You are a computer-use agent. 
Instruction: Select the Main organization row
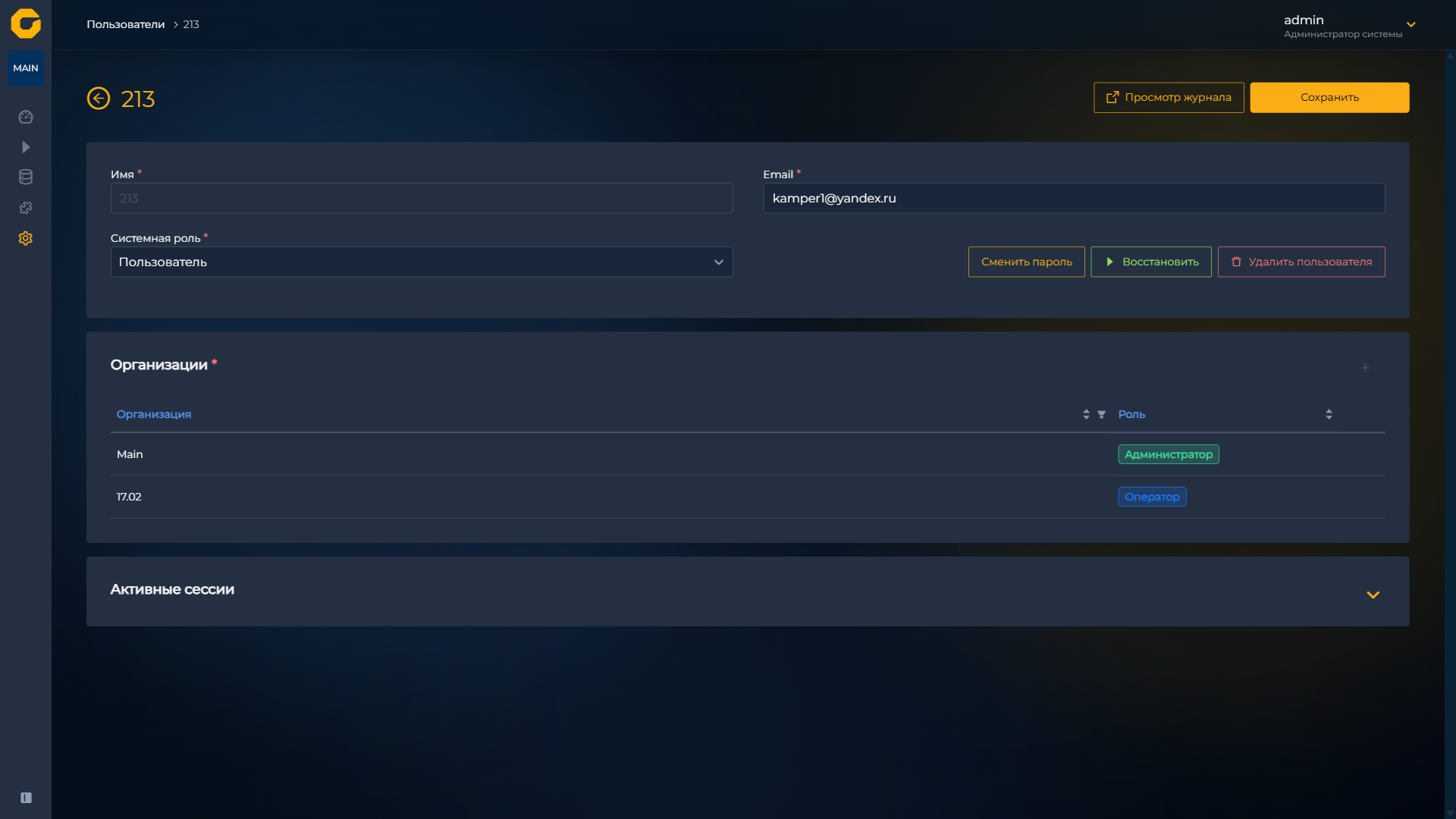(748, 454)
